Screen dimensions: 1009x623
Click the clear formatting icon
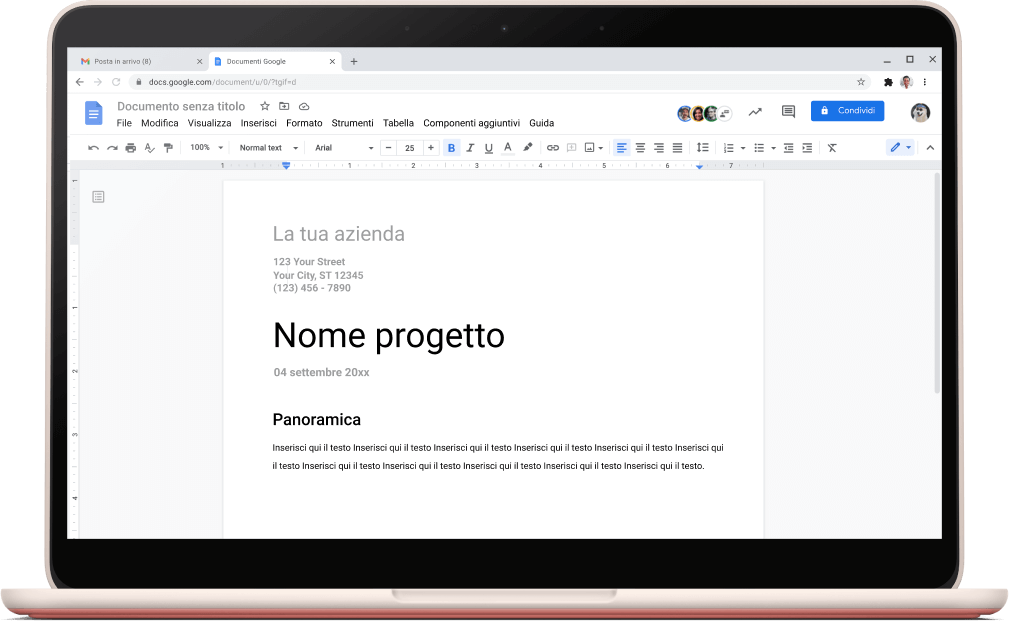pos(832,148)
